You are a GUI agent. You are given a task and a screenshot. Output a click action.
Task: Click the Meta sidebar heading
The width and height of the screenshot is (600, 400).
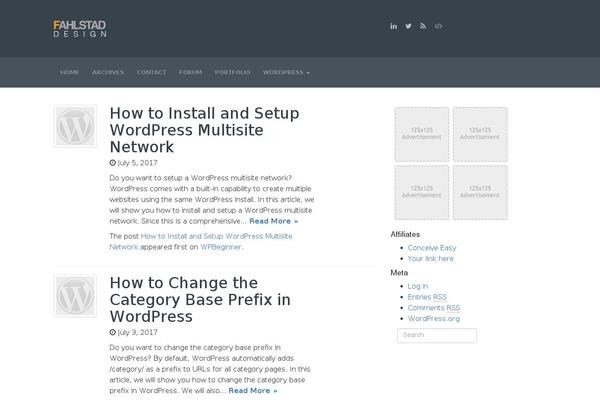(399, 273)
